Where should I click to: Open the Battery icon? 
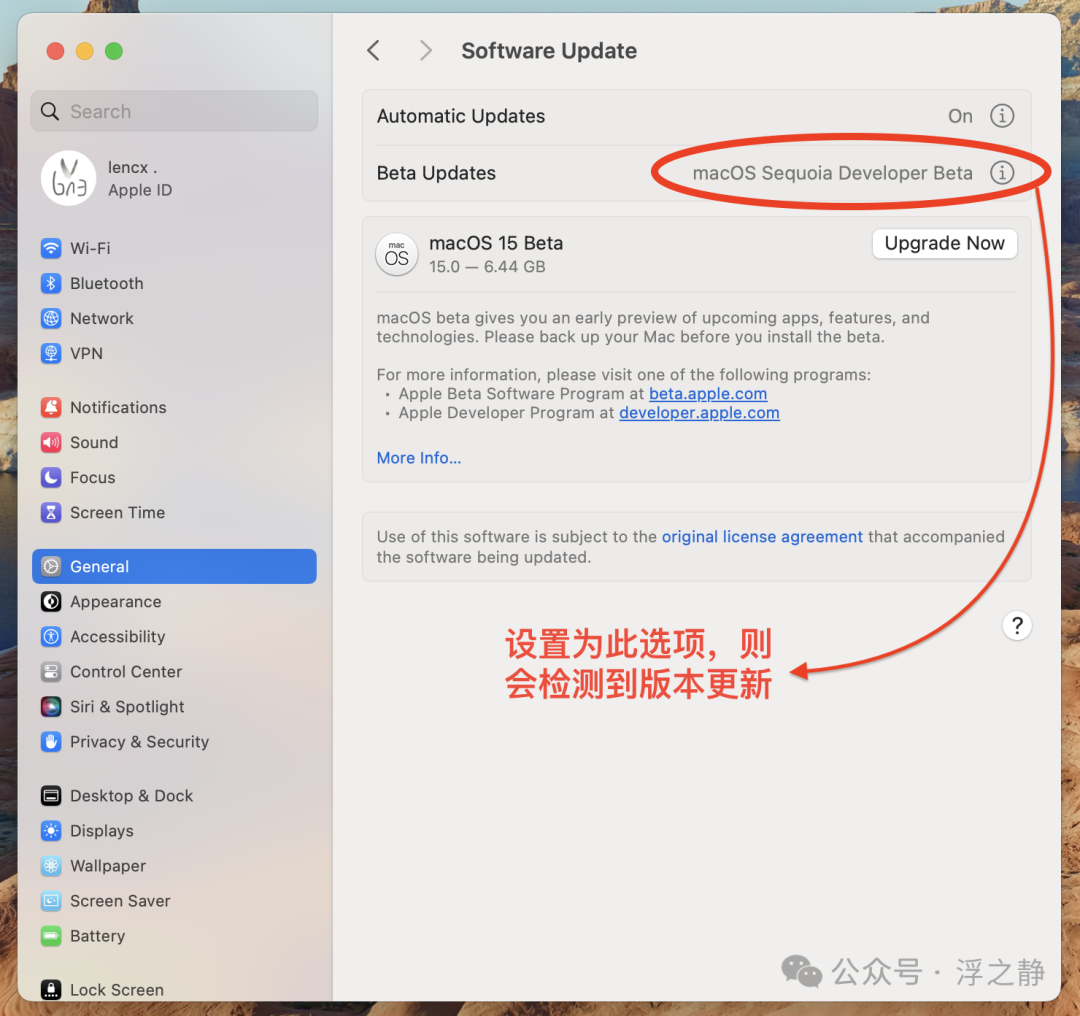point(51,936)
